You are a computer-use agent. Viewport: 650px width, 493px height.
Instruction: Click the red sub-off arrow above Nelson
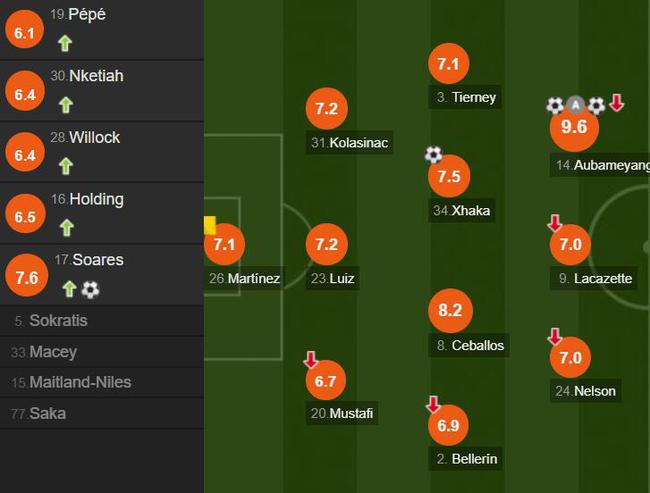pyautogui.click(x=555, y=337)
